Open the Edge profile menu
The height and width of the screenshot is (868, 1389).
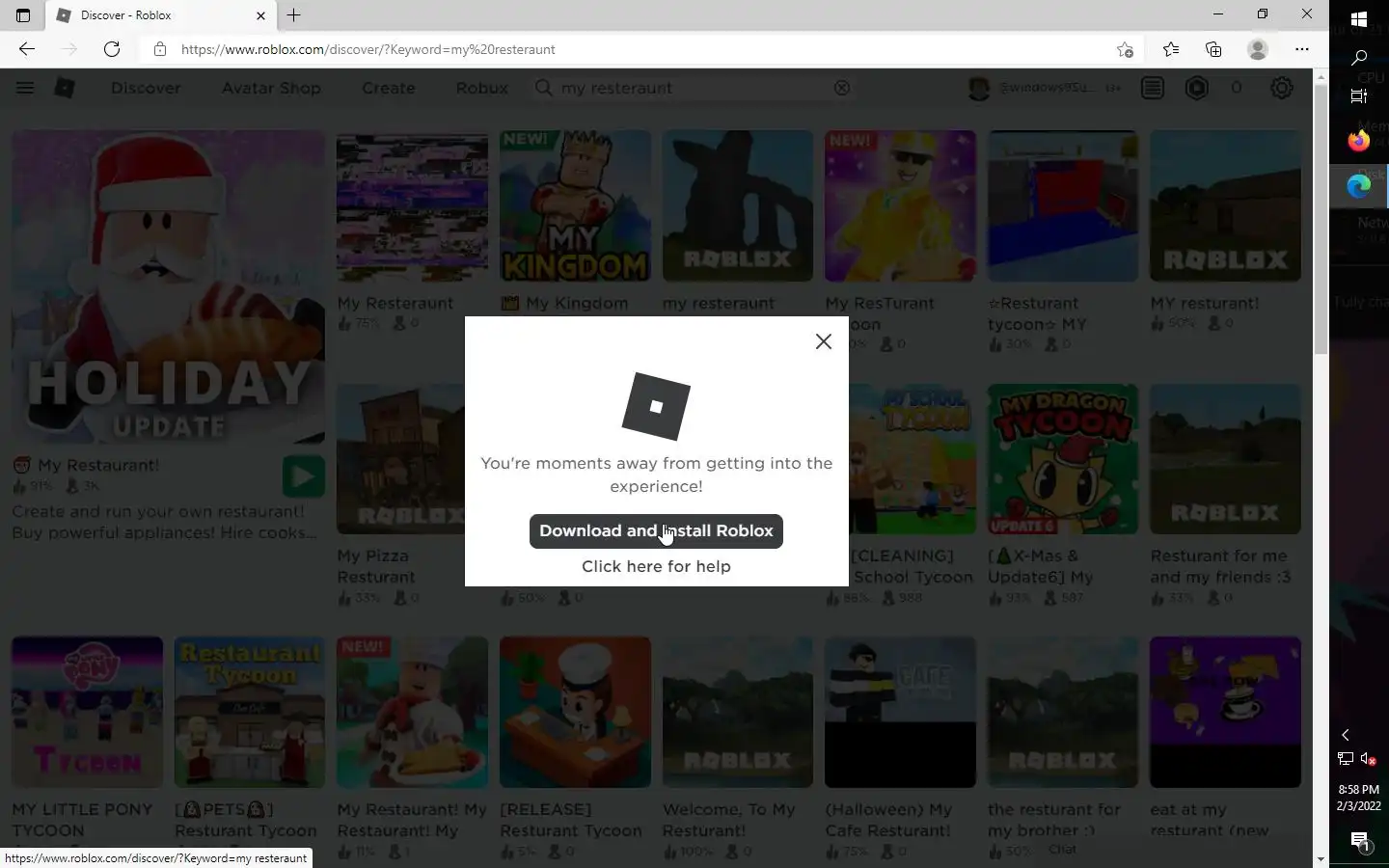[x=1257, y=49]
